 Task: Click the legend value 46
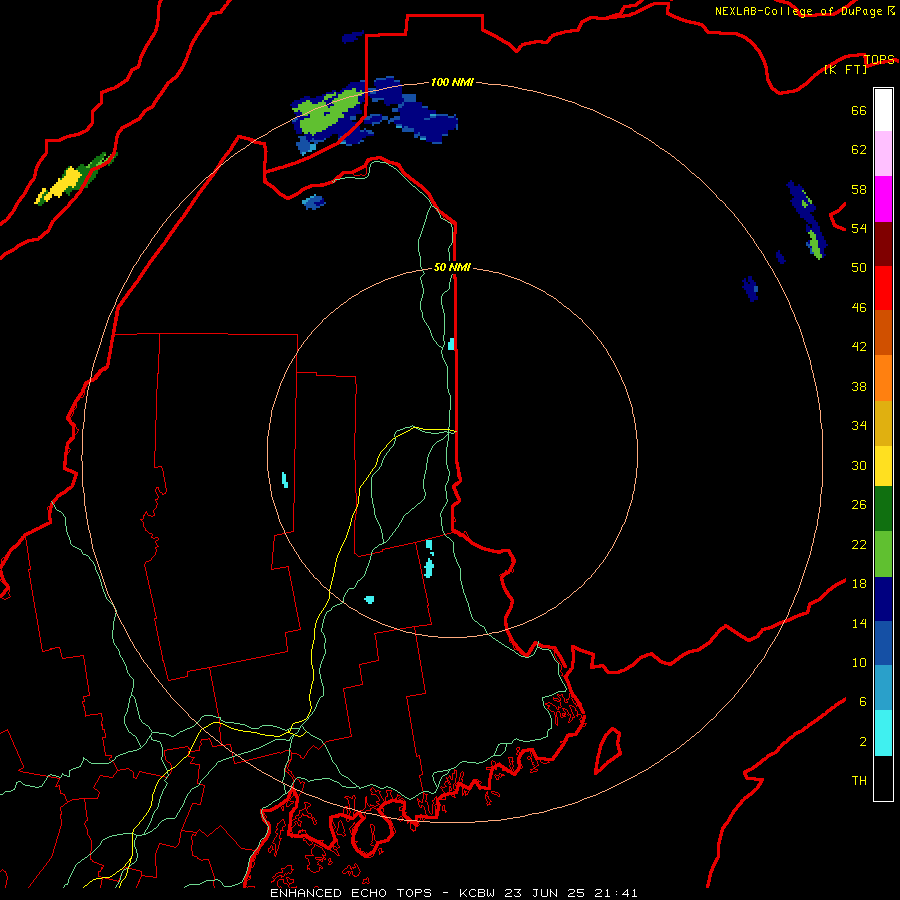click(x=859, y=308)
